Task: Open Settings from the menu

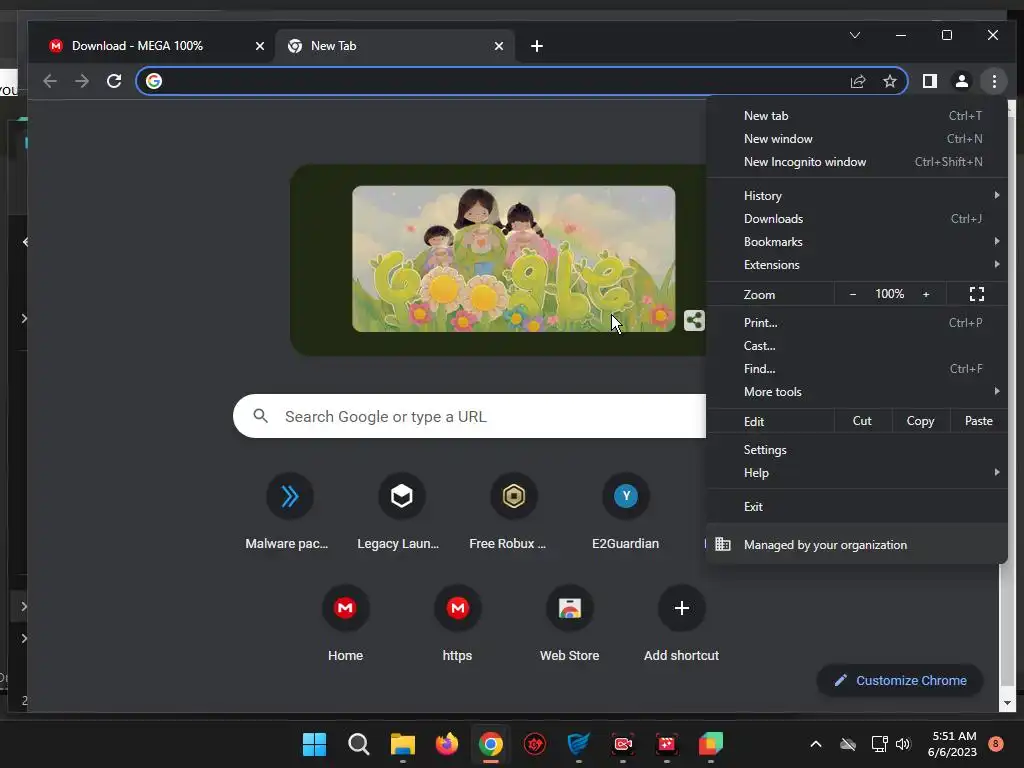Action: (857, 449)
